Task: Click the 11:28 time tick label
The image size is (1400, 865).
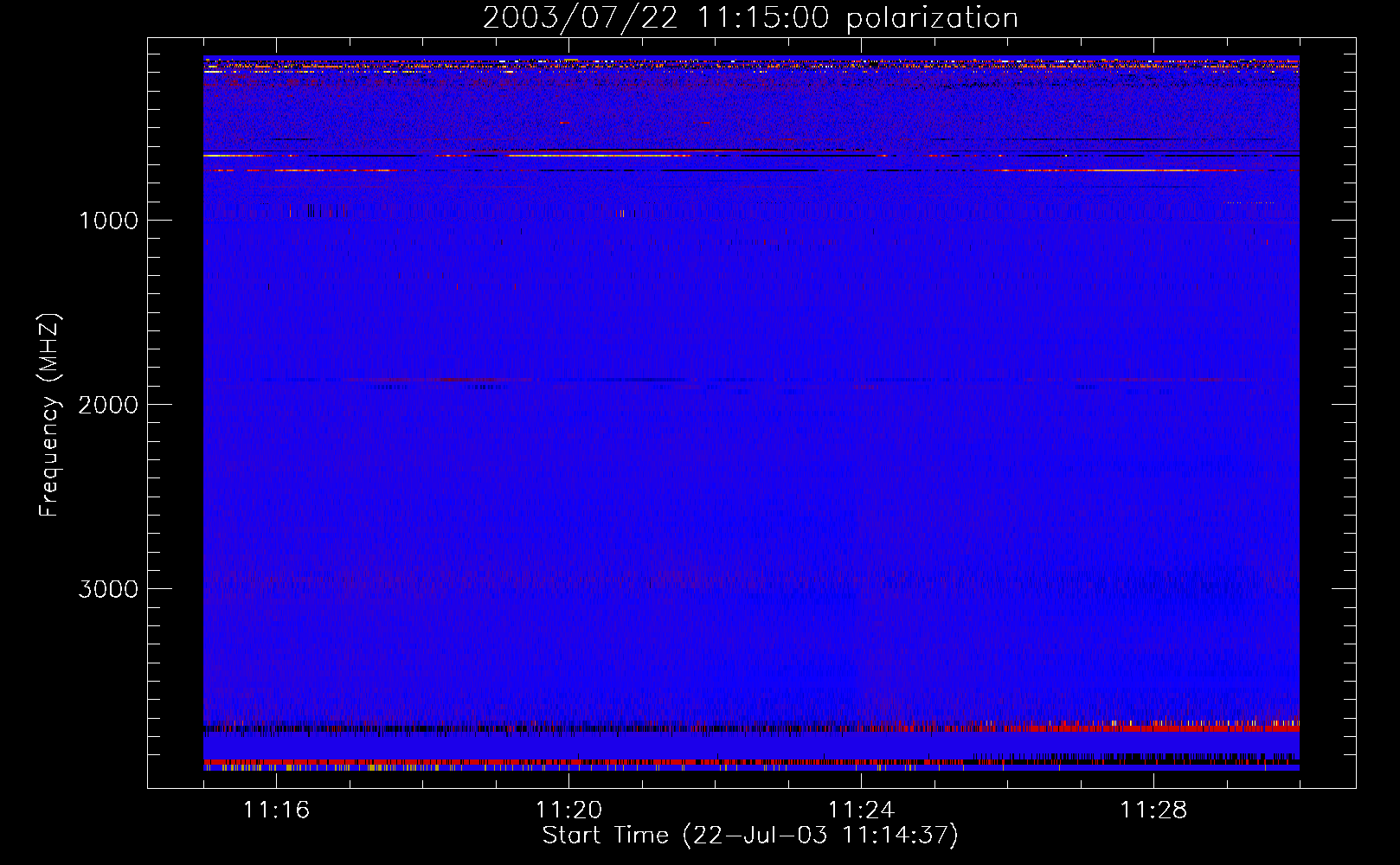Action: click(x=1153, y=810)
